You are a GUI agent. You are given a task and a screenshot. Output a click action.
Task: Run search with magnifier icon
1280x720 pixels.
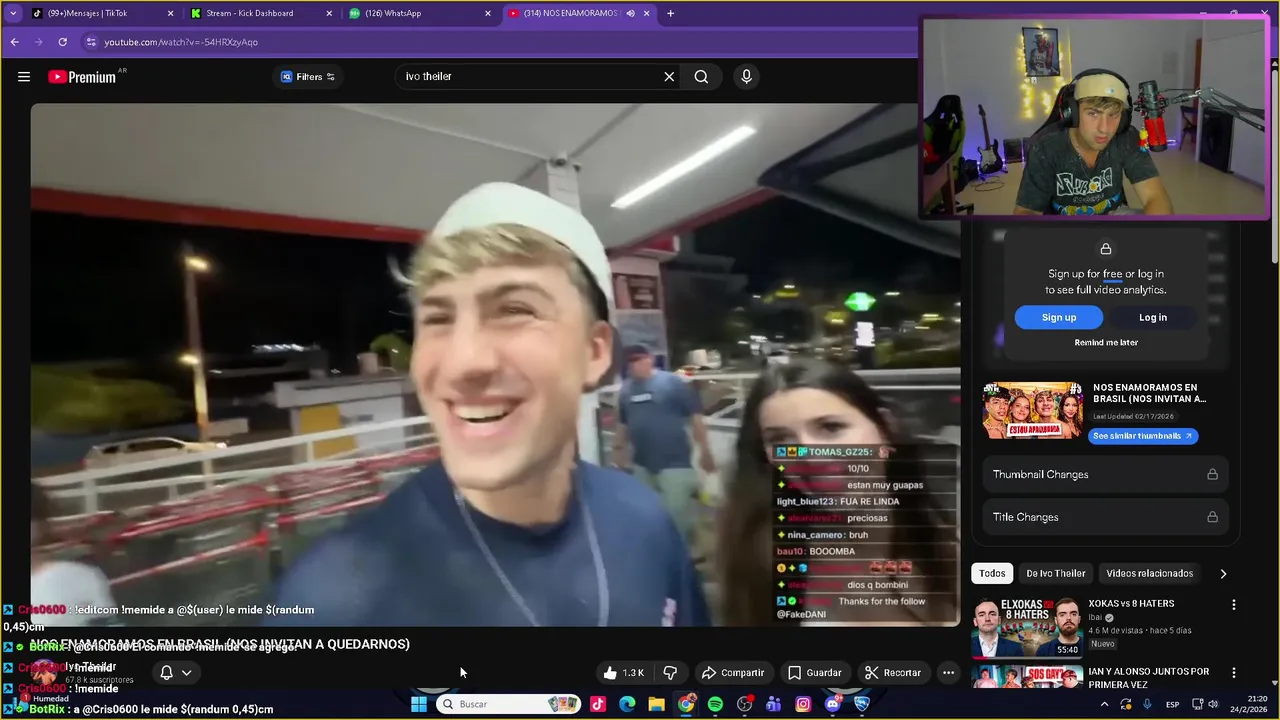click(701, 77)
